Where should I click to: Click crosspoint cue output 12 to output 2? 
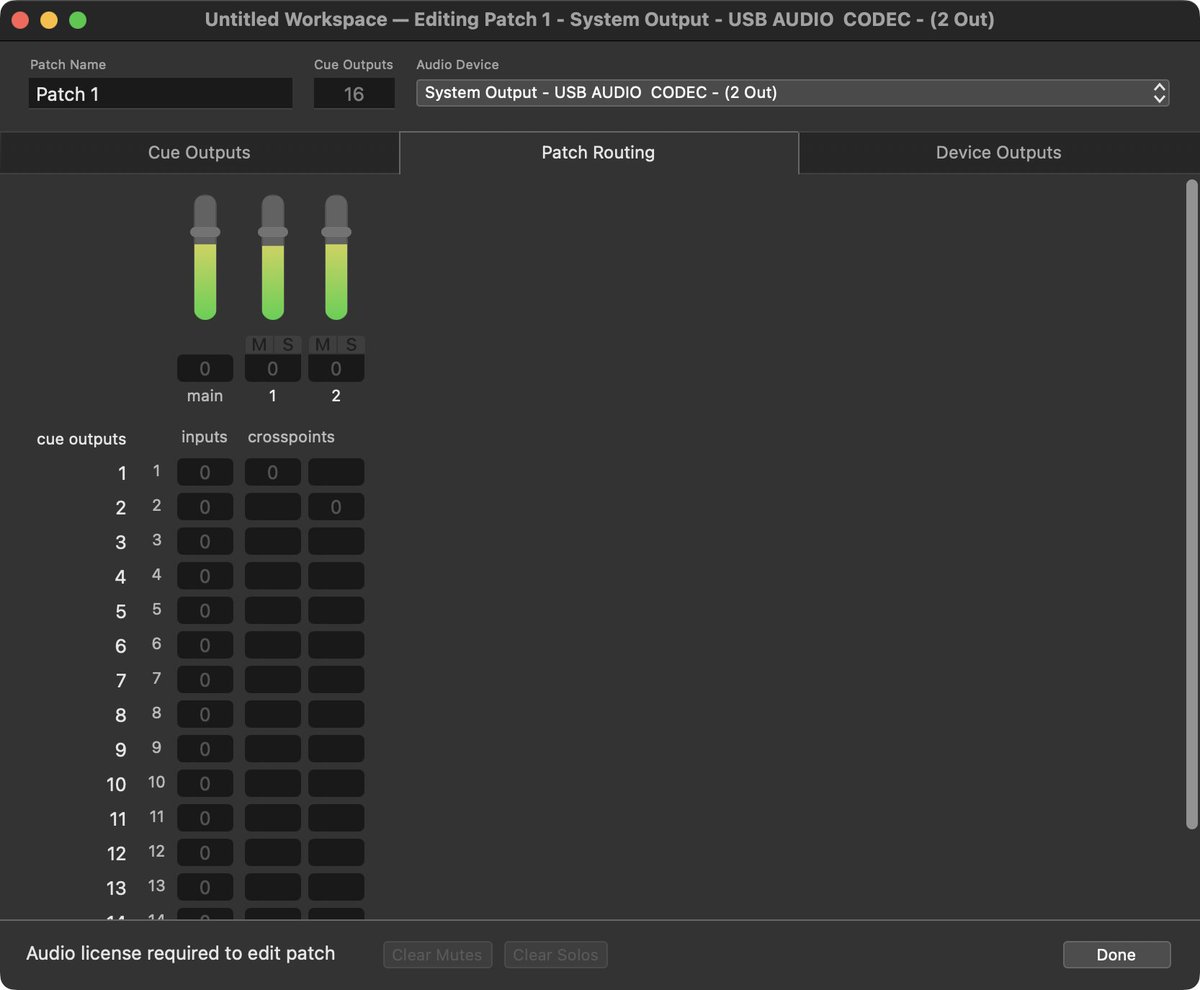(336, 853)
